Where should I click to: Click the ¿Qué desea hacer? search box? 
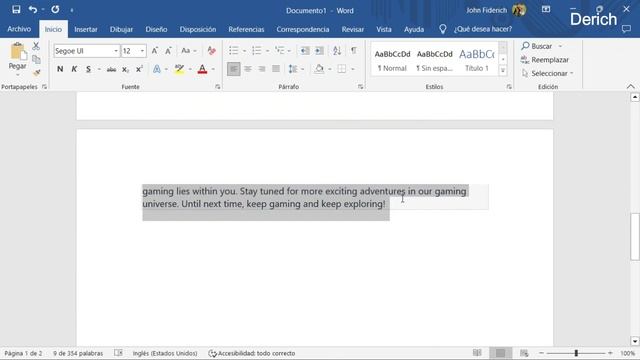point(483,29)
